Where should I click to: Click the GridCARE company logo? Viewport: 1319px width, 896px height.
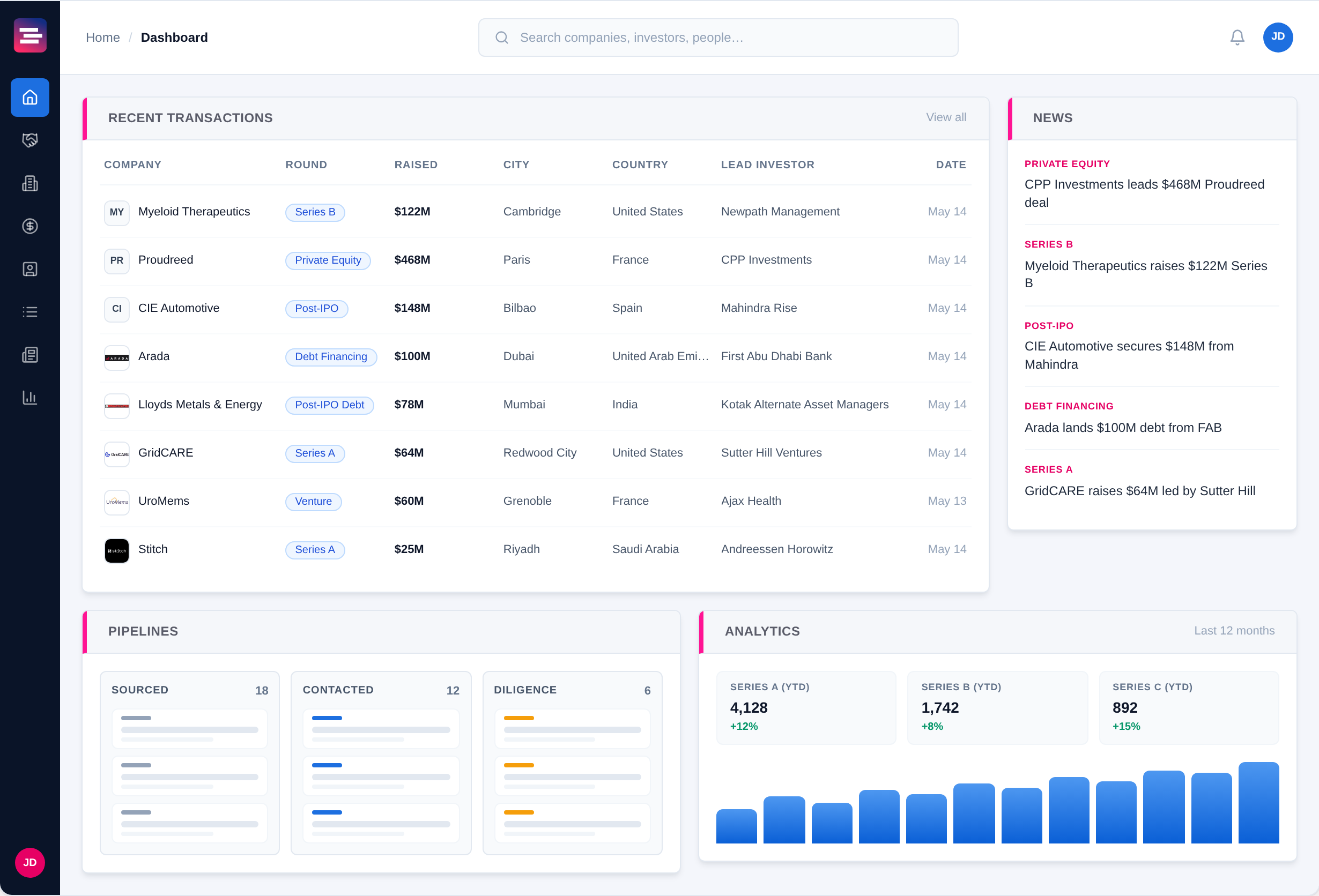point(117,454)
